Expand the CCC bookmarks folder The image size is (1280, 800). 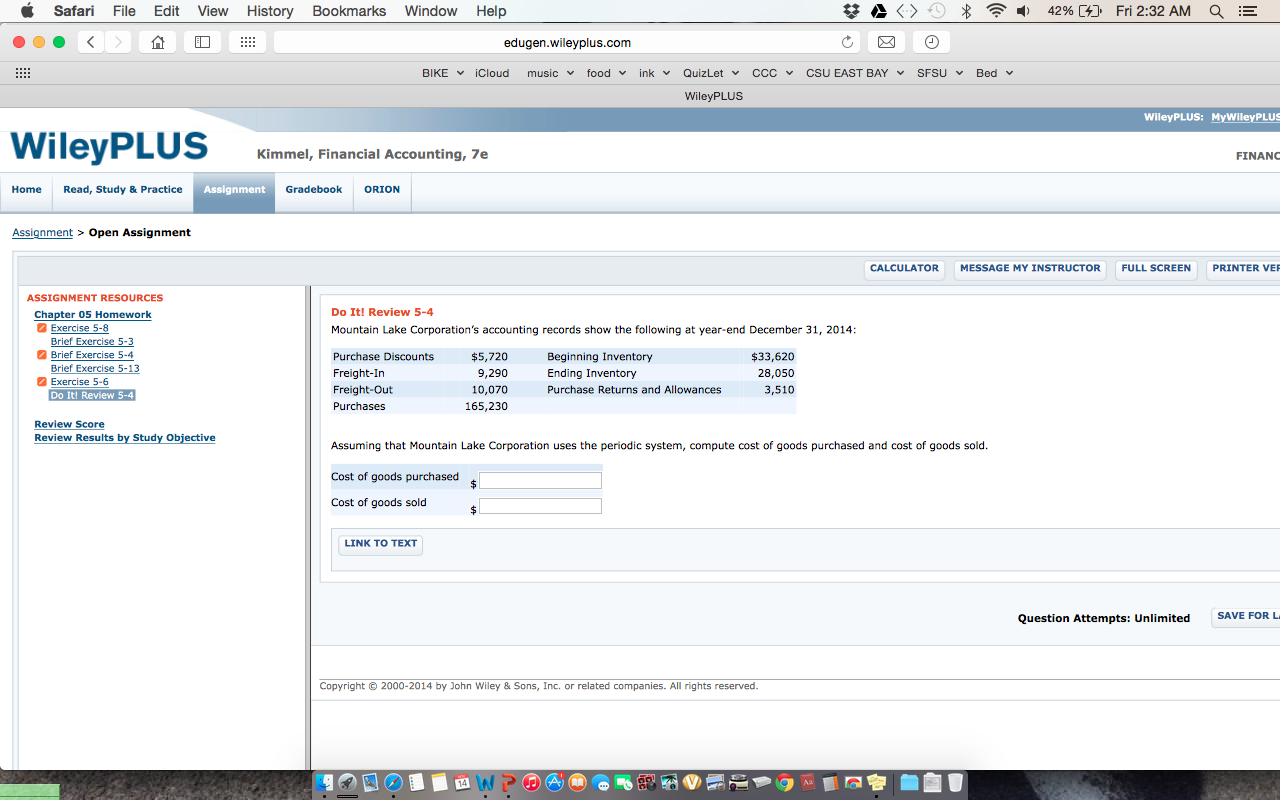(x=772, y=73)
